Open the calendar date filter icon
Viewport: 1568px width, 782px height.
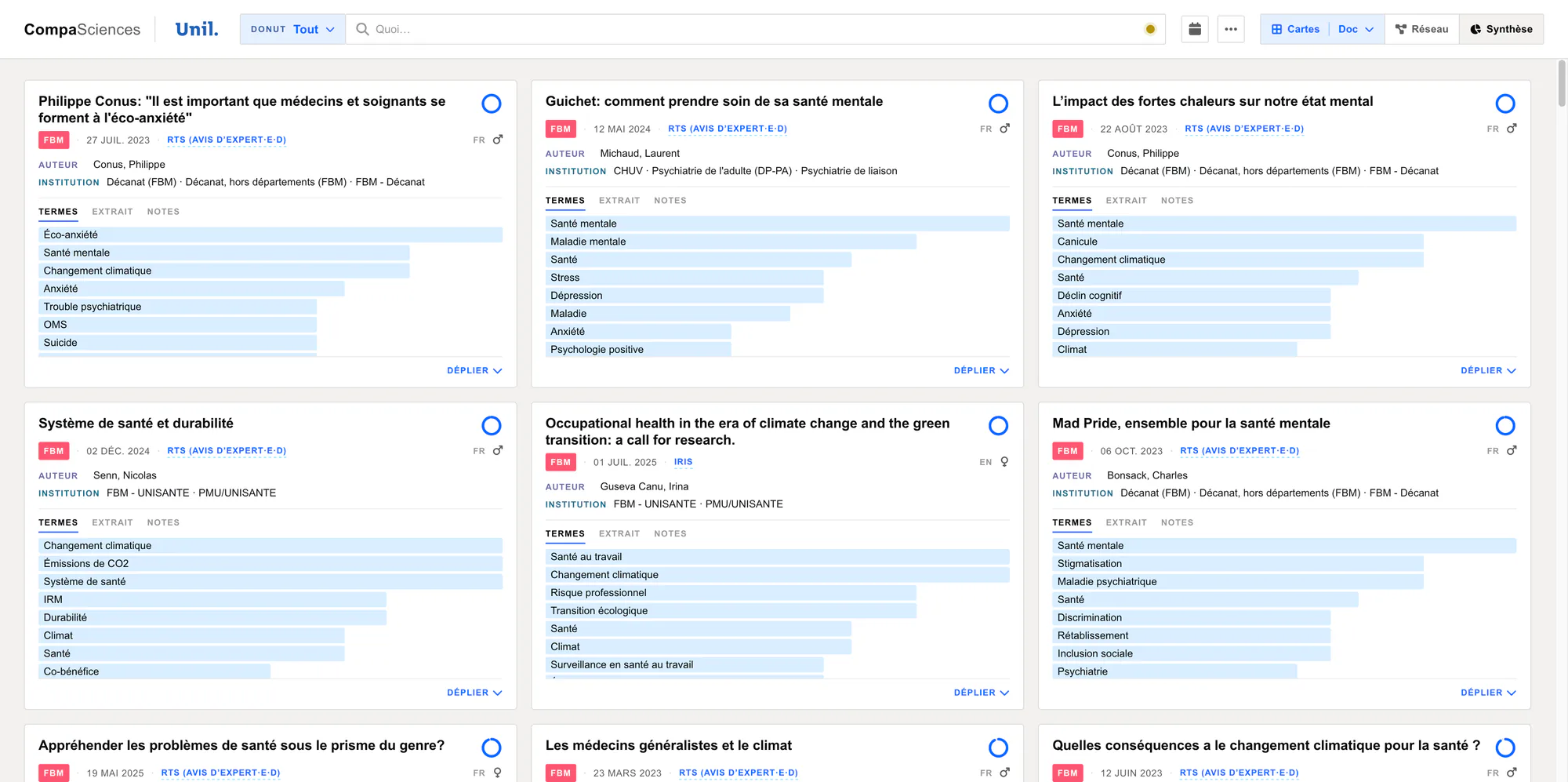tap(1195, 29)
